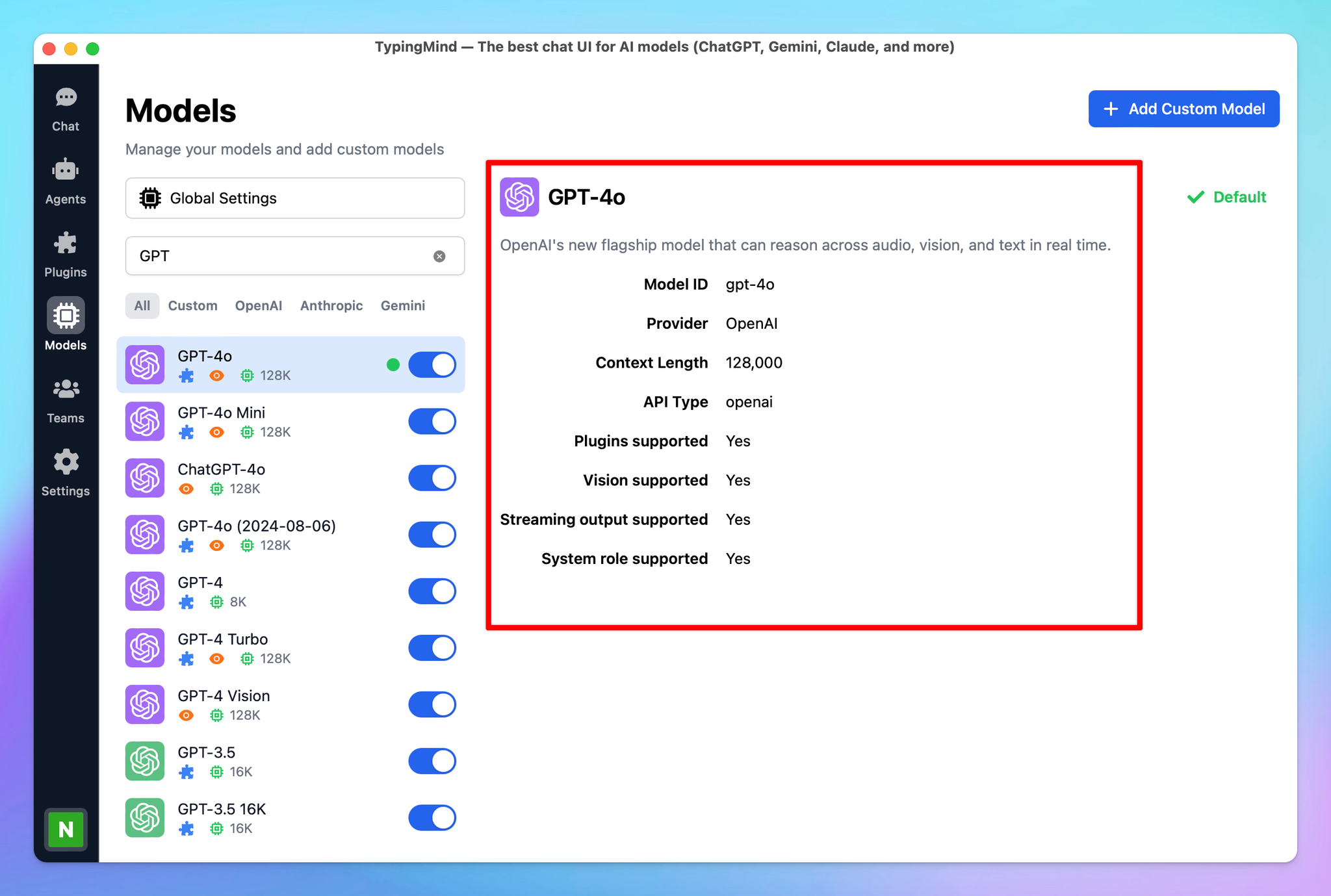
Task: Open Global Settings button
Action: coord(295,198)
